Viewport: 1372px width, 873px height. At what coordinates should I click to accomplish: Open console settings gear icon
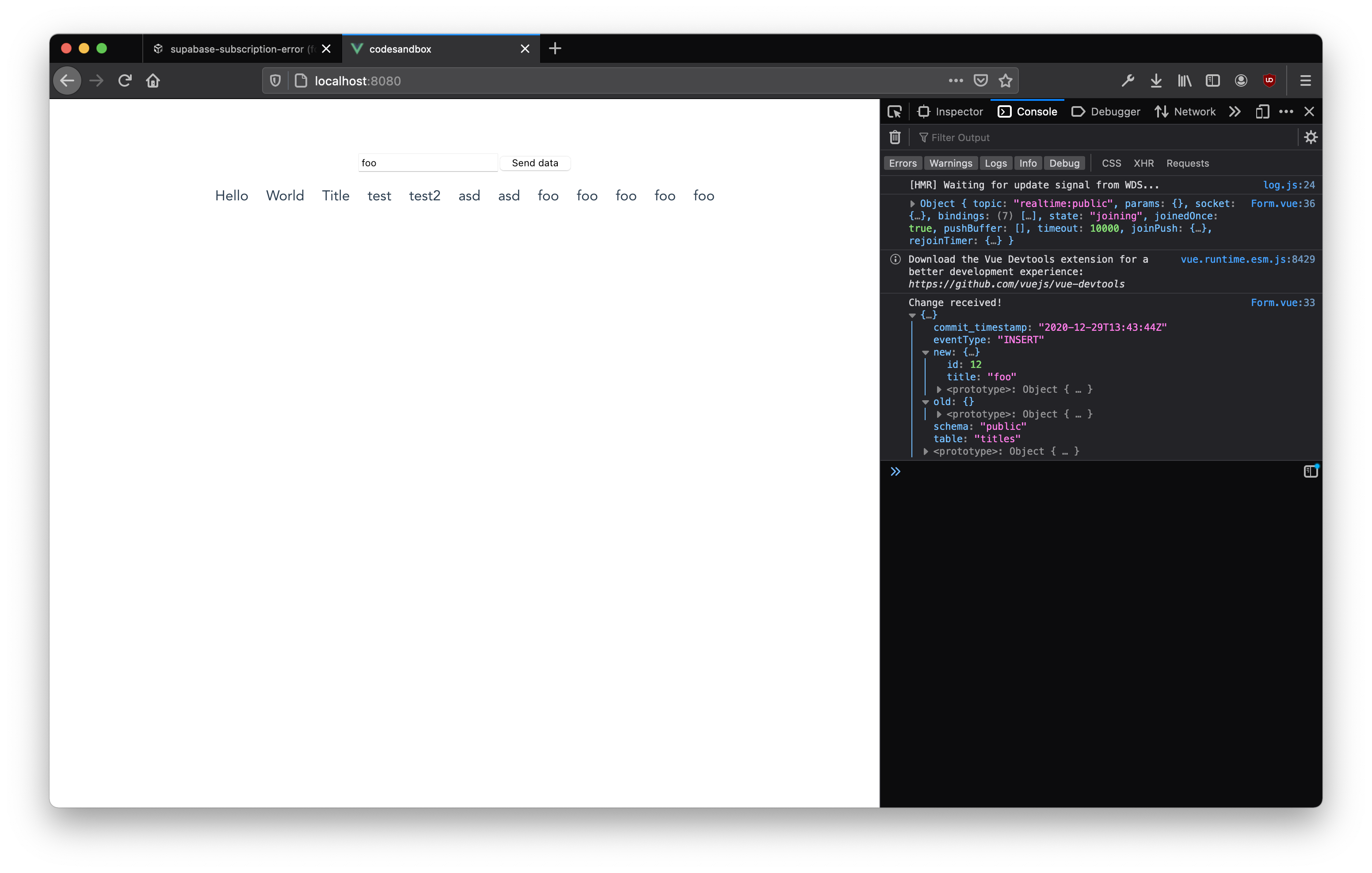1311,138
